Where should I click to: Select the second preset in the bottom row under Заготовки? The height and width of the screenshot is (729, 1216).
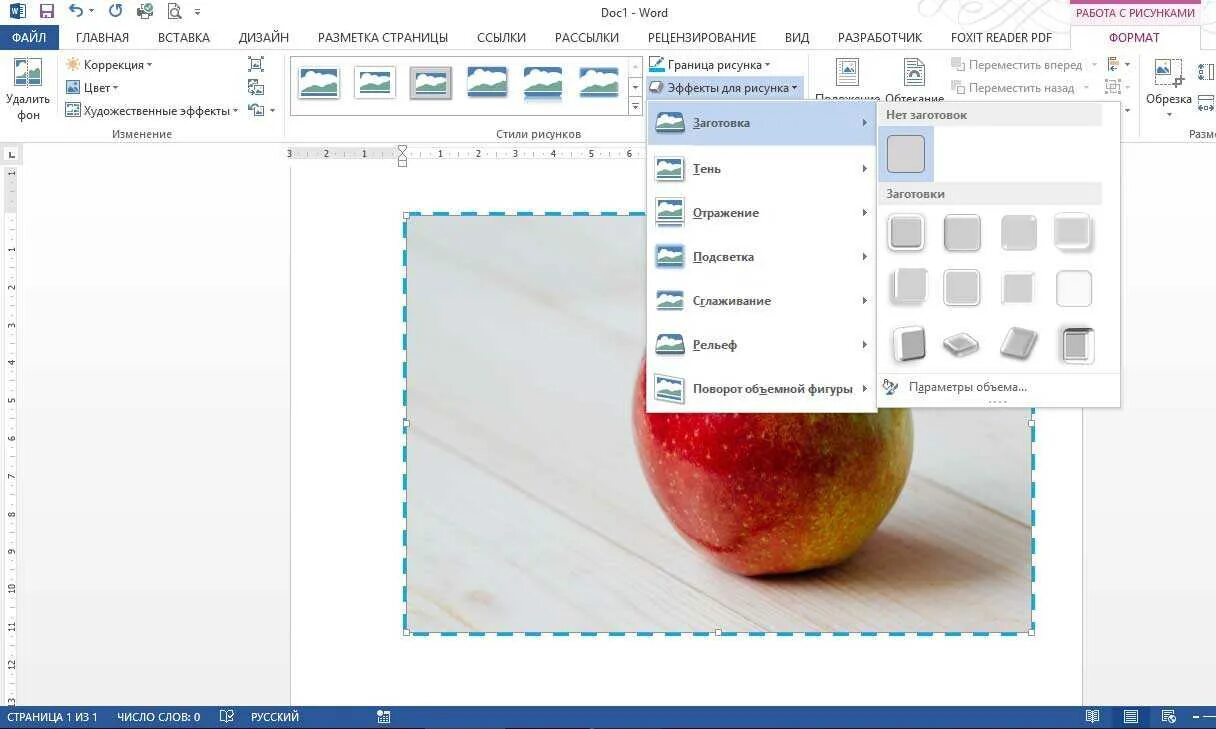pyautogui.click(x=962, y=345)
